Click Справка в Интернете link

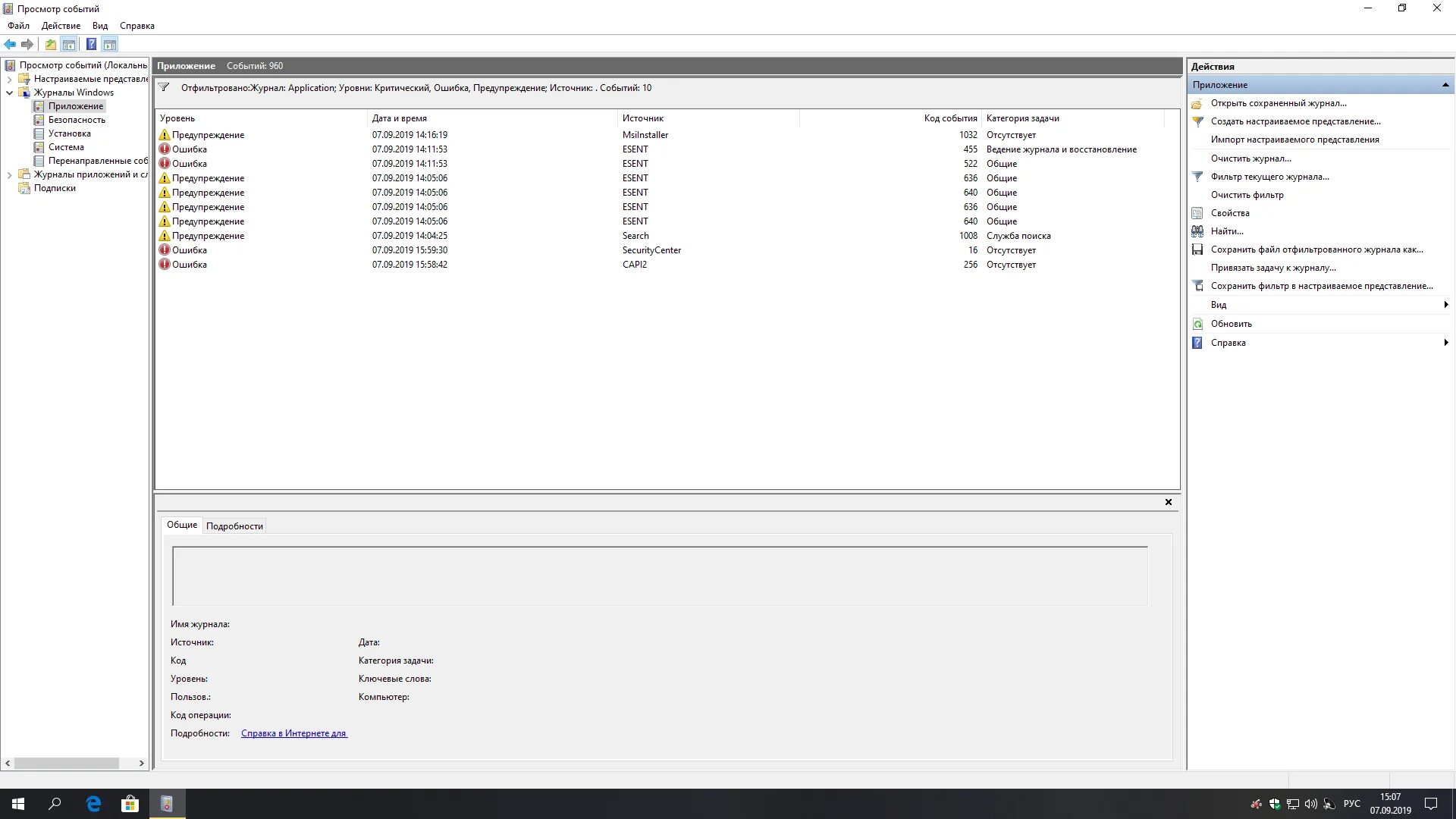click(x=294, y=733)
